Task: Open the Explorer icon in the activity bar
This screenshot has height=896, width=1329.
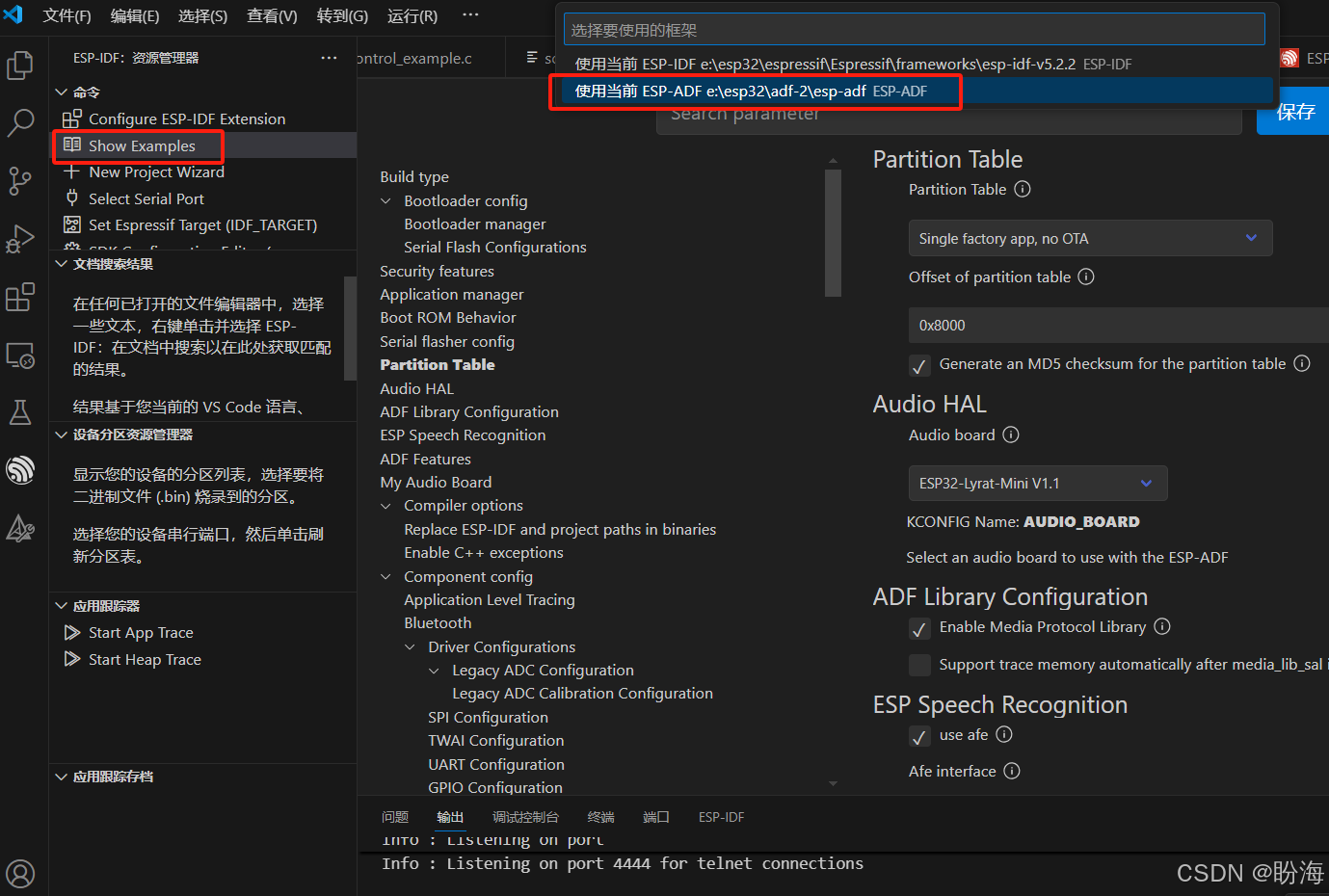Action: 20,65
